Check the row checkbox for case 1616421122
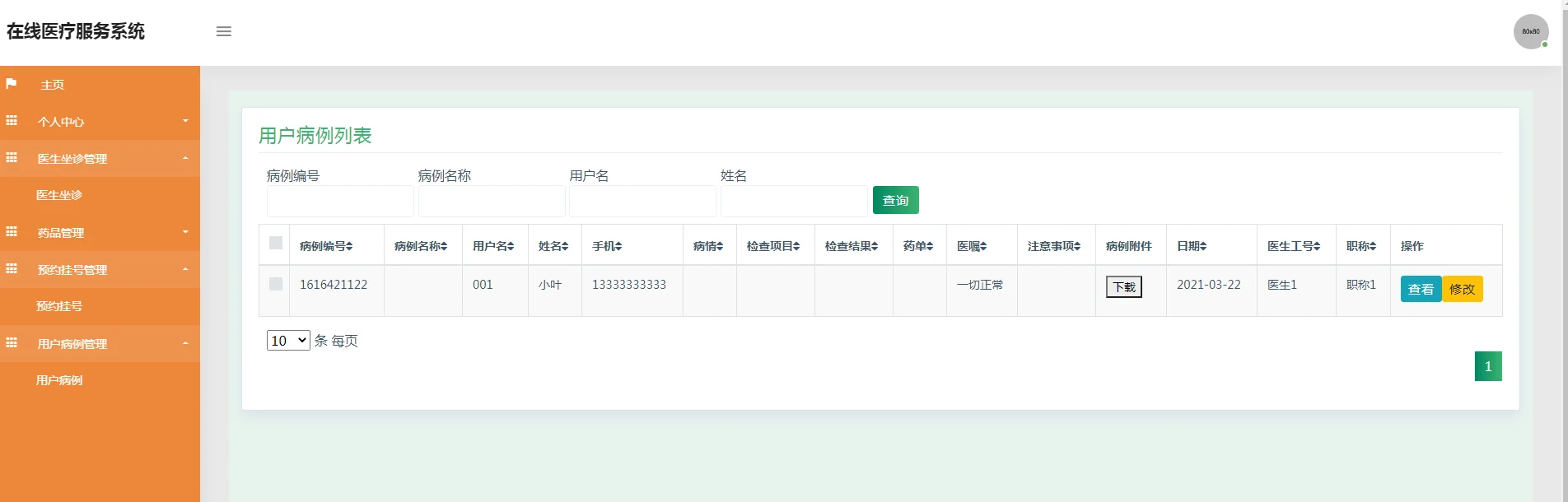Screen dimensions: 1568x502 click(276, 284)
